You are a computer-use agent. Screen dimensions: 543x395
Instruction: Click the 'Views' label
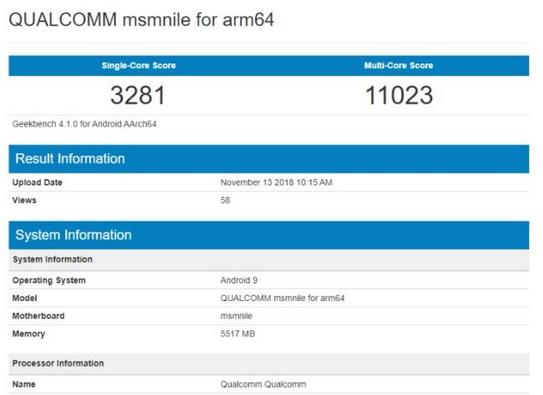[24, 200]
